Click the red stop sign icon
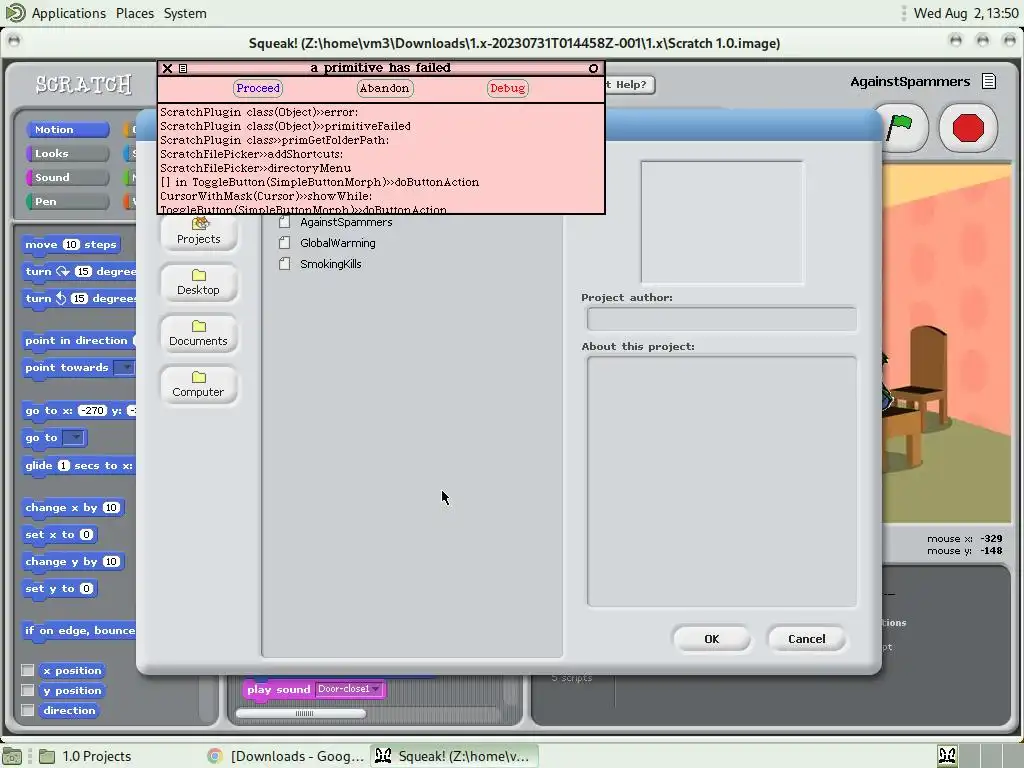Image resolution: width=1024 pixels, height=768 pixels. pyautogui.click(x=968, y=128)
